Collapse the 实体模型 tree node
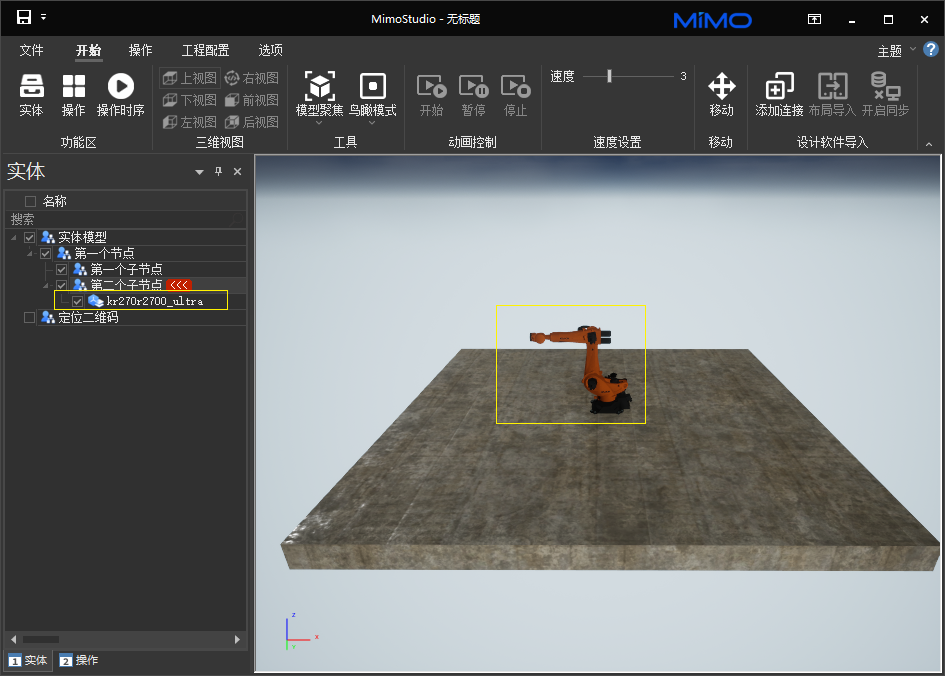This screenshot has width=945, height=676. (x=14, y=237)
